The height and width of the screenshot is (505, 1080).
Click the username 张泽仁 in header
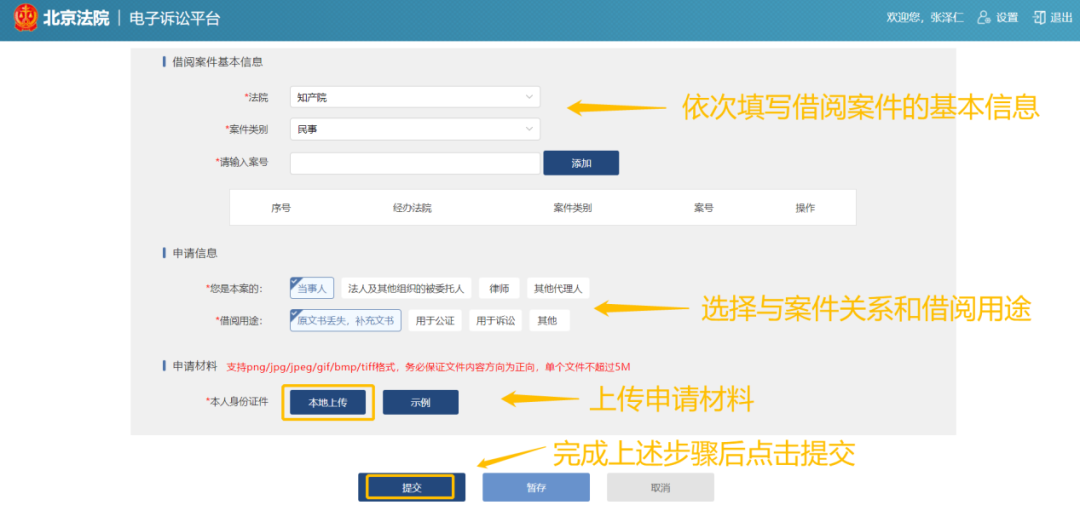(x=948, y=18)
